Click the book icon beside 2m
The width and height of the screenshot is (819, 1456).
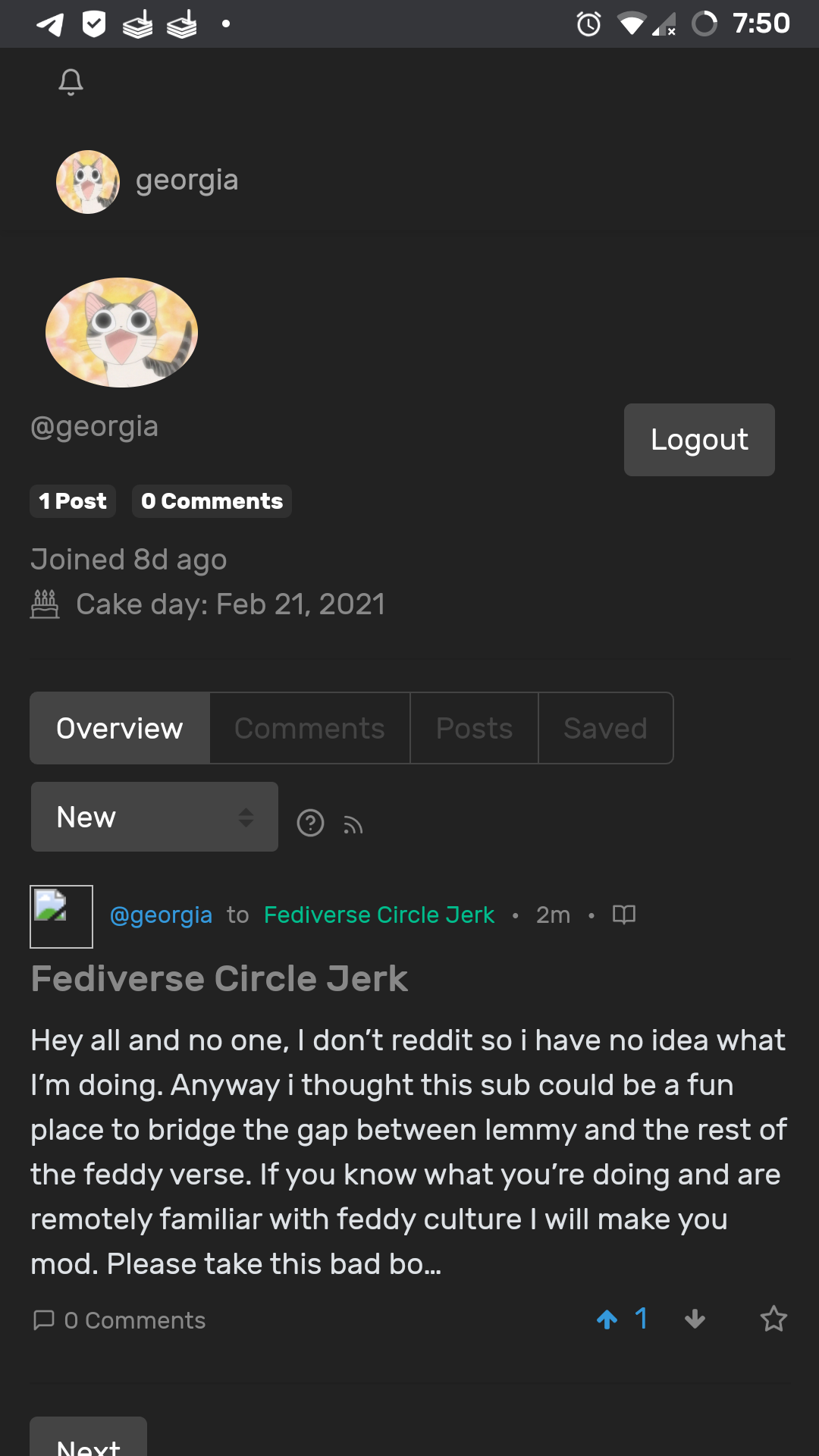[623, 915]
